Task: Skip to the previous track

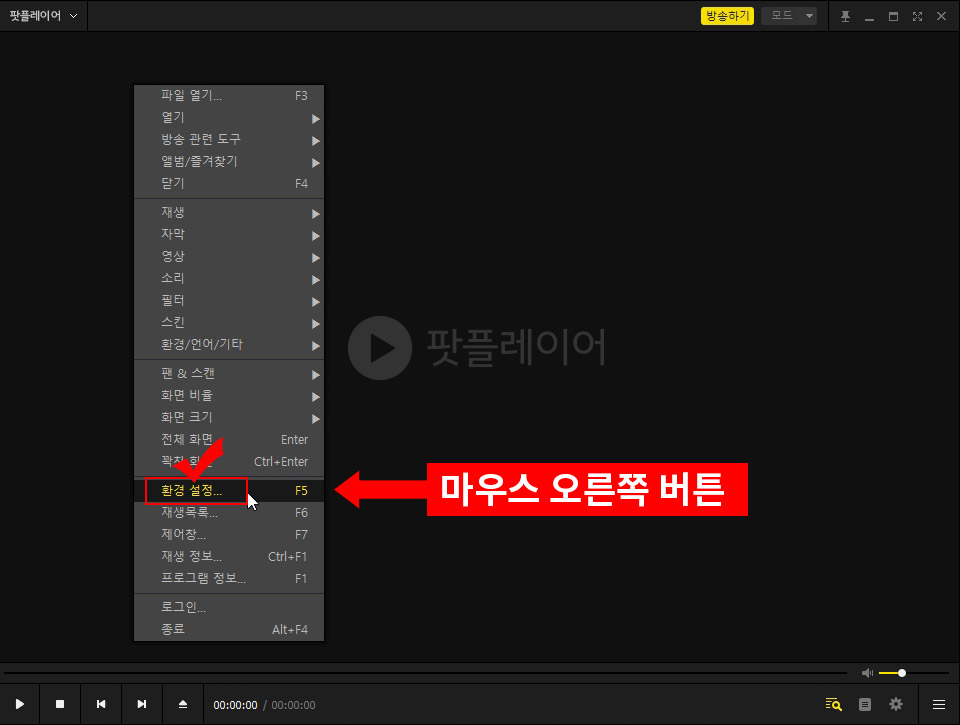Action: [101, 704]
